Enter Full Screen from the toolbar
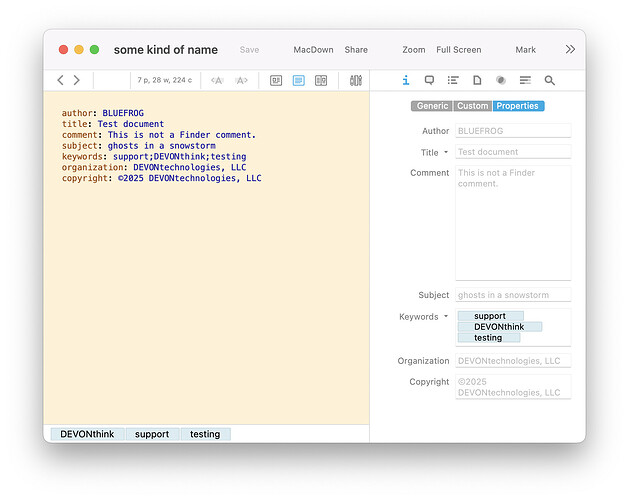 pyautogui.click(x=459, y=50)
